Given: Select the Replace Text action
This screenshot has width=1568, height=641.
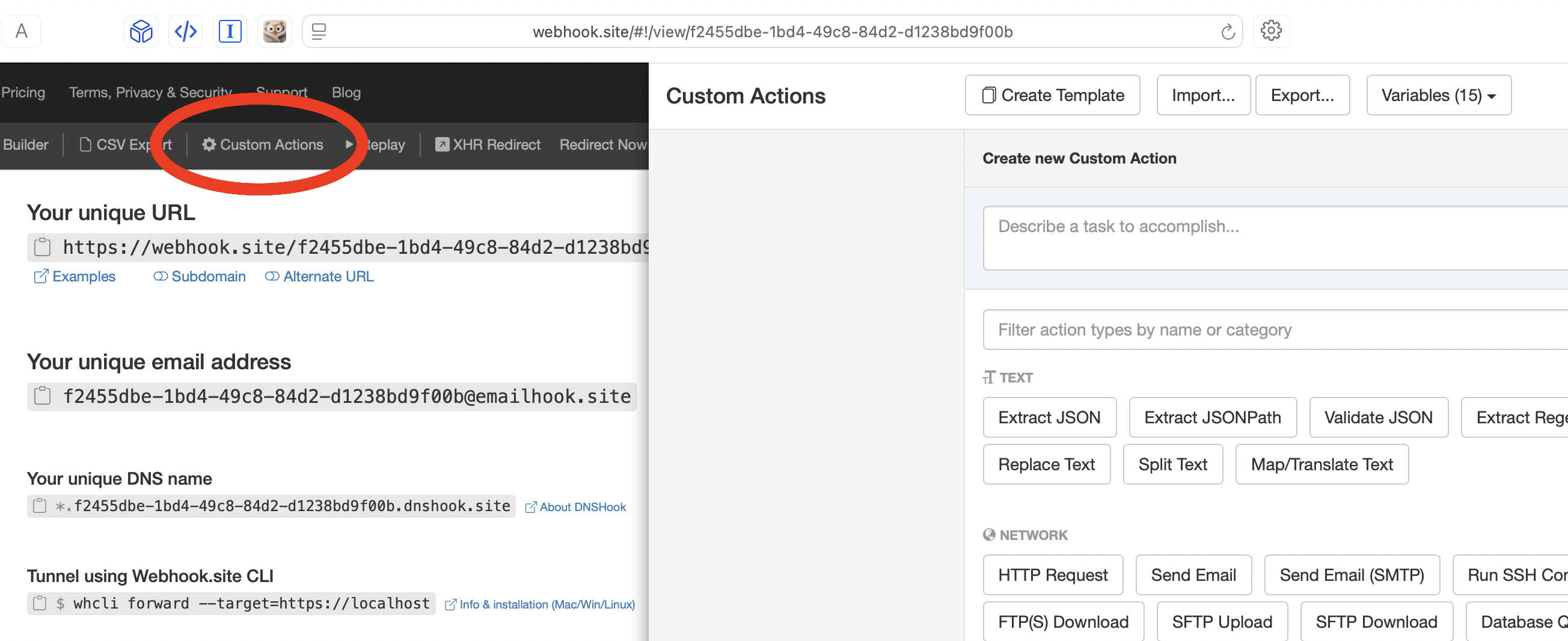Looking at the screenshot, I should pos(1046,464).
